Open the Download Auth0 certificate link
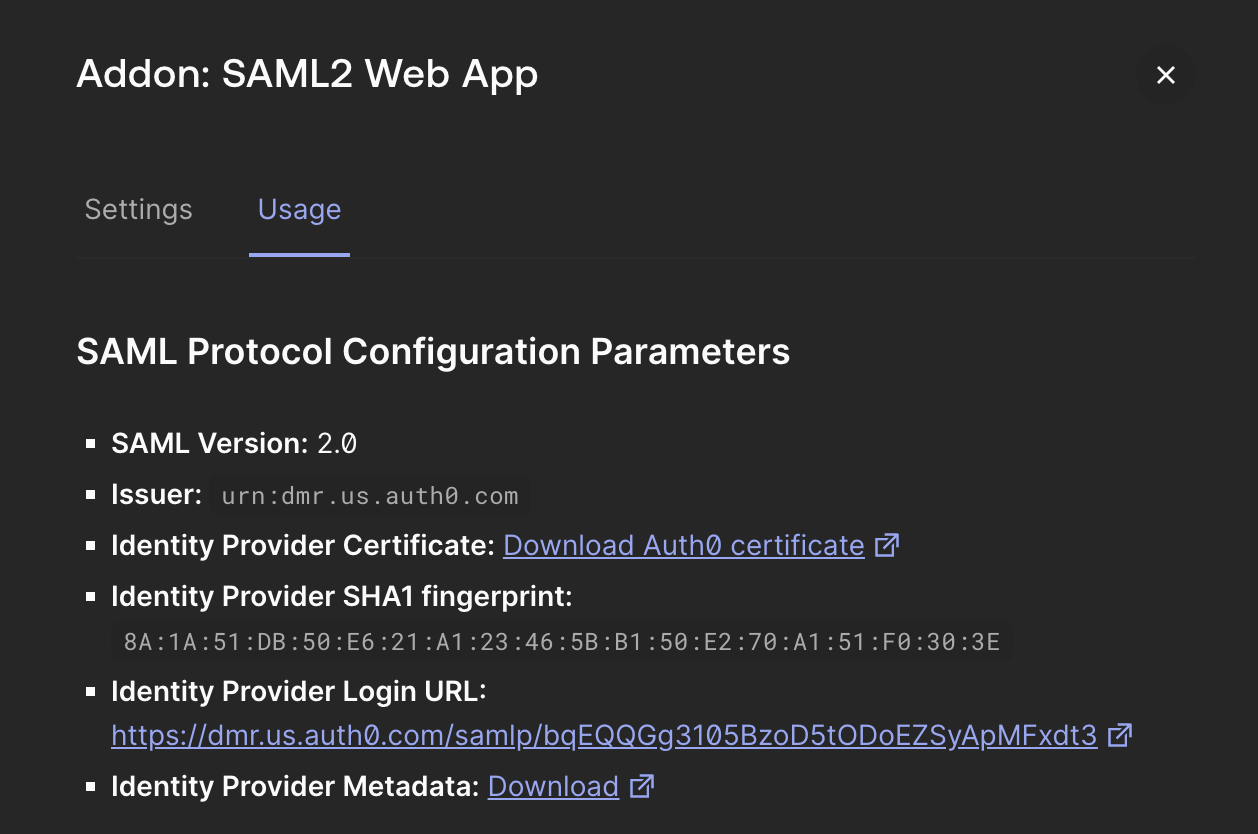 (683, 545)
